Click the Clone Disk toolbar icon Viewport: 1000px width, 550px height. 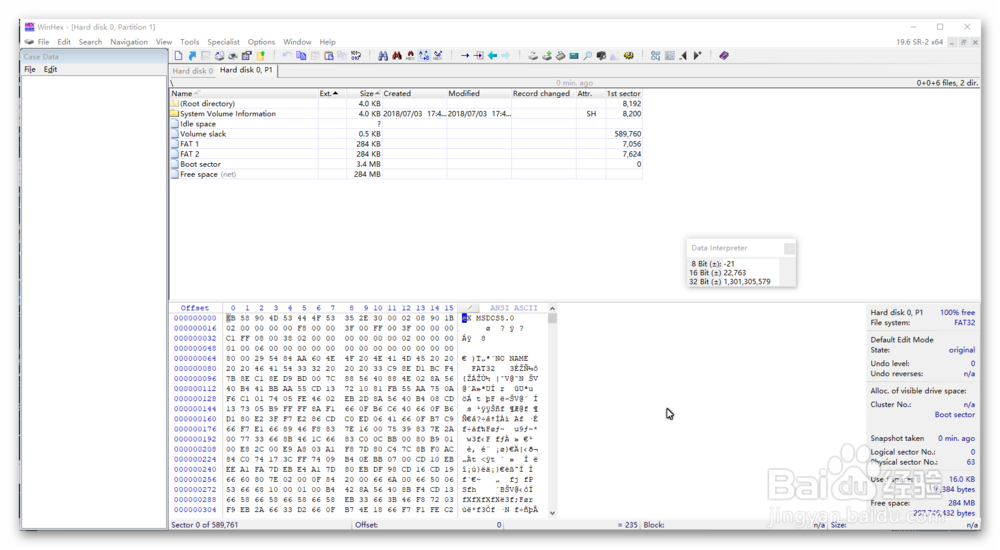[533, 56]
